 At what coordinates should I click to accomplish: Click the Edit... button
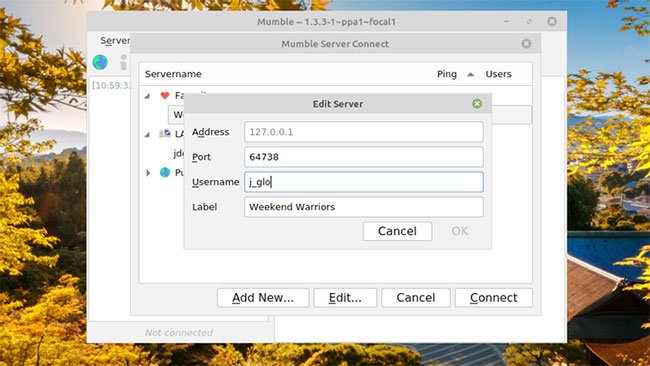pos(345,298)
